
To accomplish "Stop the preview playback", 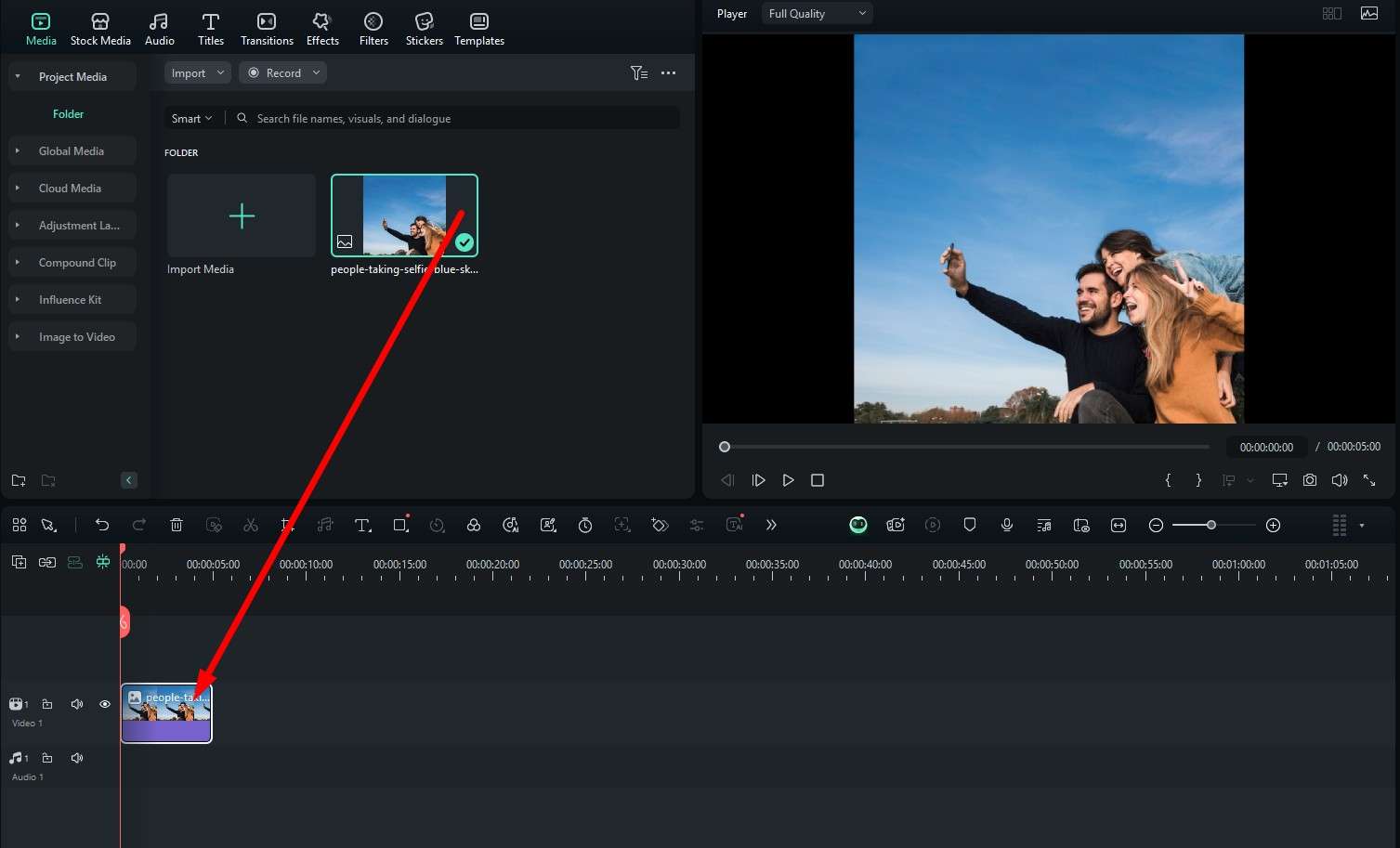I will [x=818, y=480].
